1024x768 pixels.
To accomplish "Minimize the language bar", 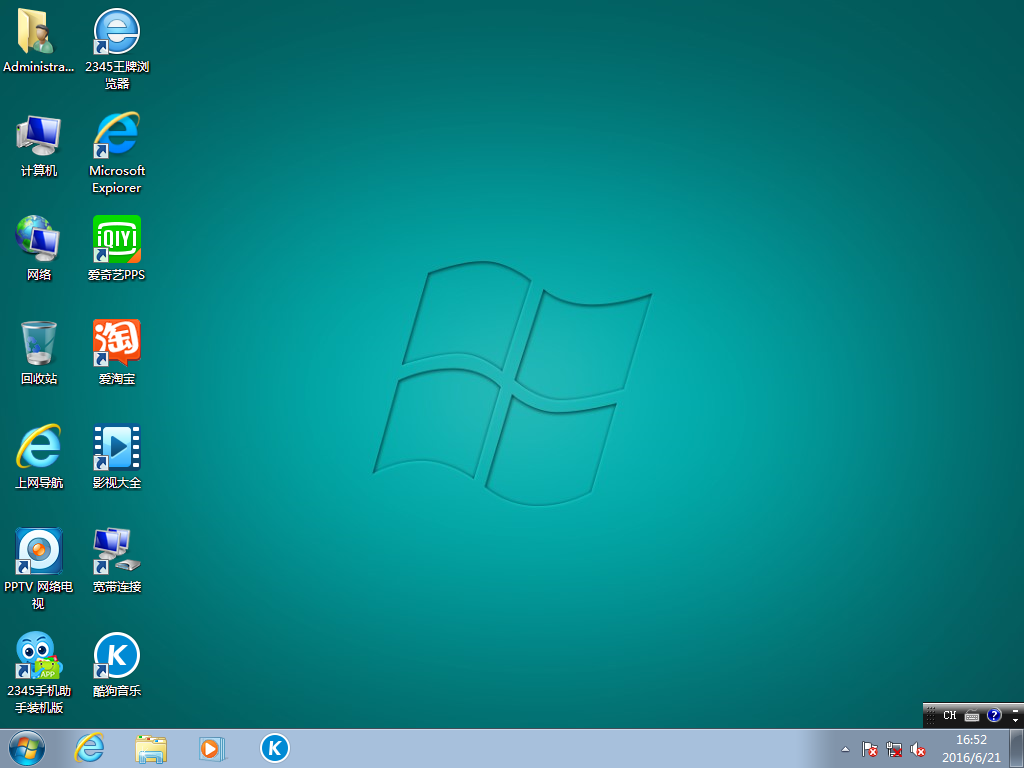I will [1016, 709].
